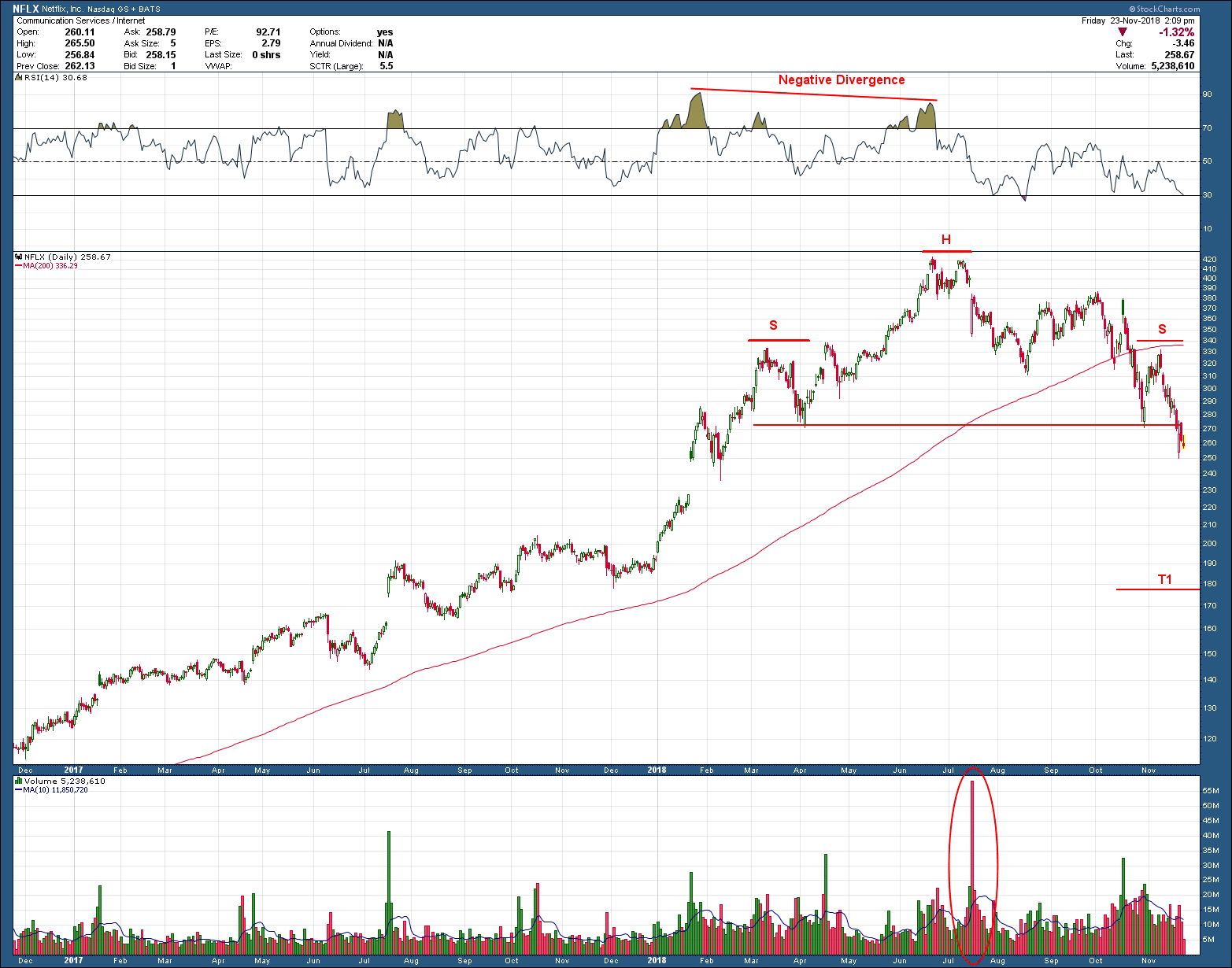This screenshot has width=1232, height=968.
Task: Click the 'Annual Dividend:' label
Action: tap(342, 43)
